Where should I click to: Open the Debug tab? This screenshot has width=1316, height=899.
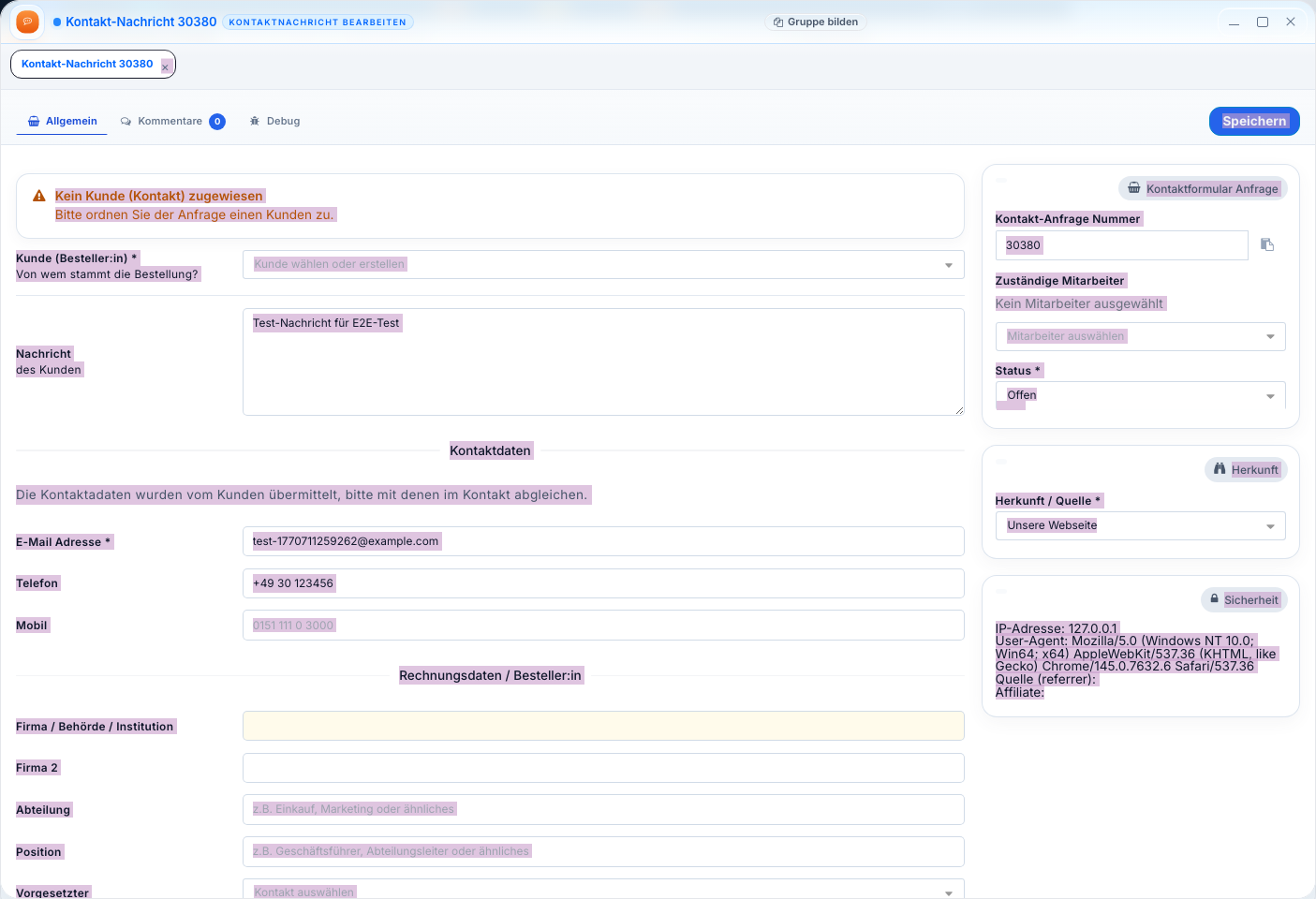275,121
